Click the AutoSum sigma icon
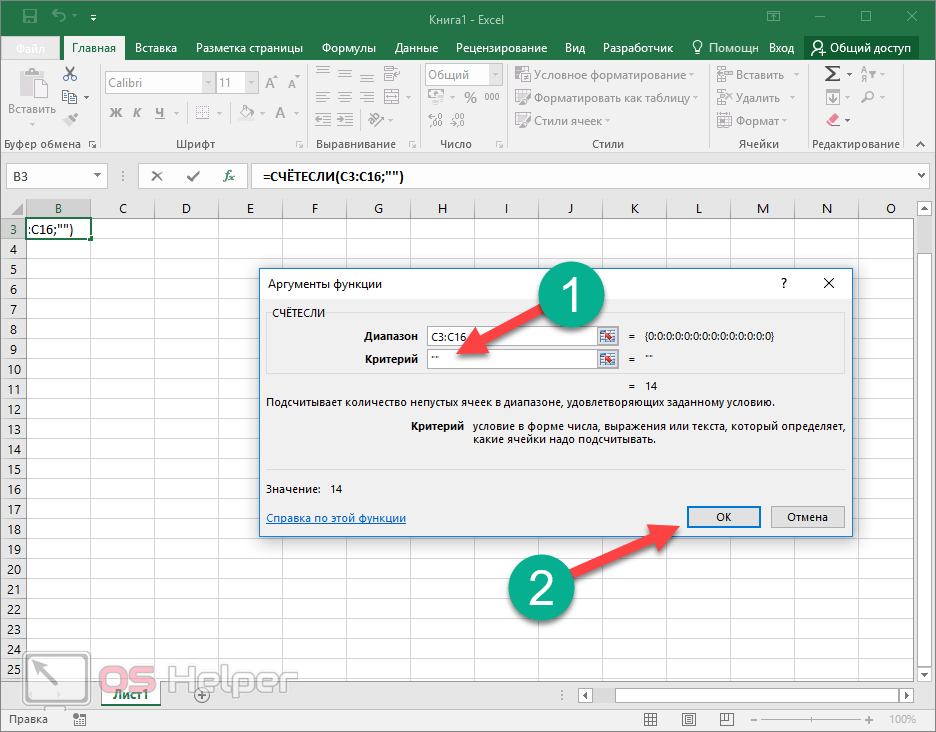Image resolution: width=936 pixels, height=732 pixels. [832, 75]
